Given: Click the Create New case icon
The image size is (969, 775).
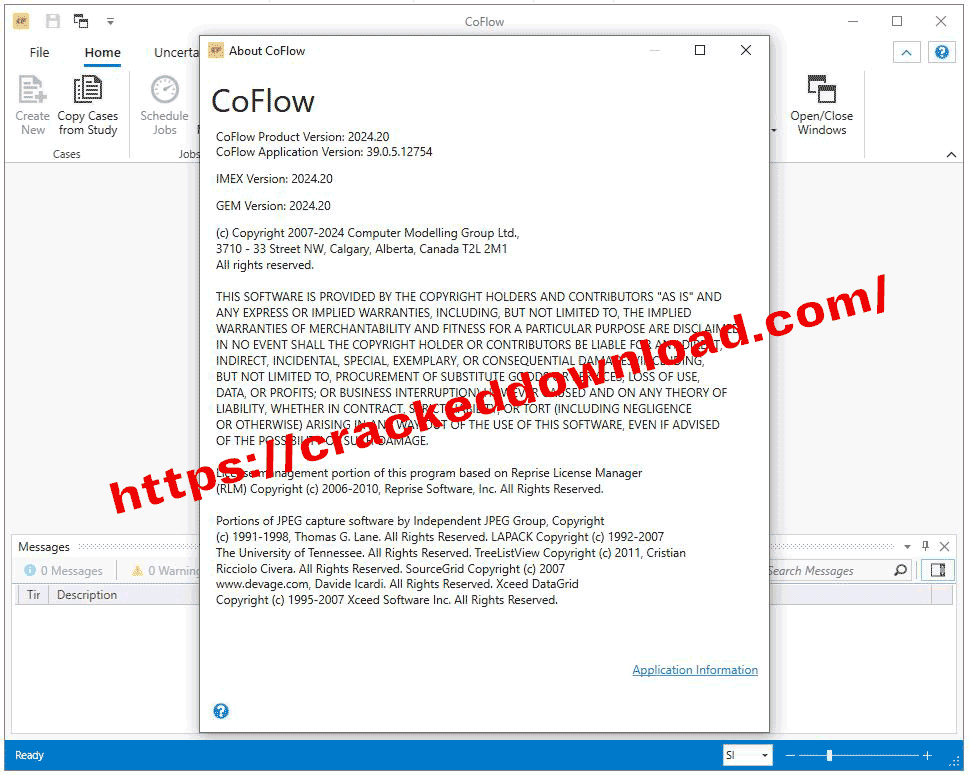Looking at the screenshot, I should 32,90.
